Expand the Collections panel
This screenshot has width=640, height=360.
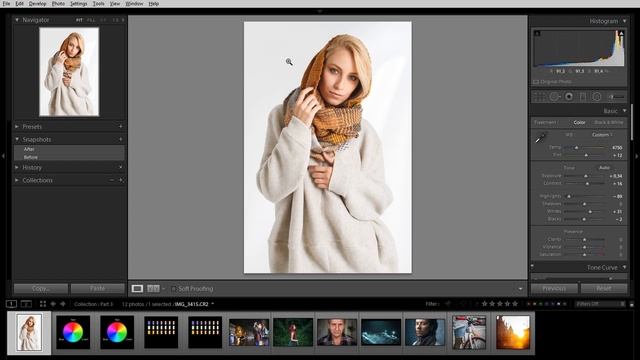[17, 180]
